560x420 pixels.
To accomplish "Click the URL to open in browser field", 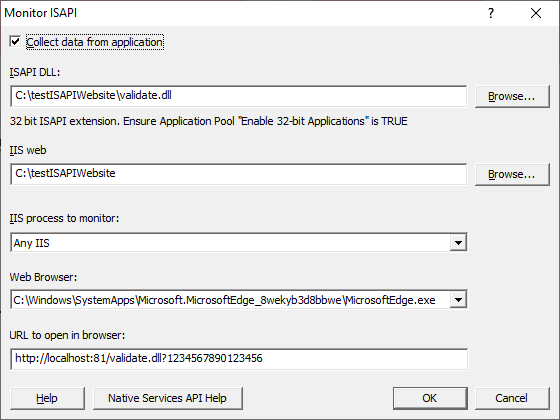I will pos(239,359).
